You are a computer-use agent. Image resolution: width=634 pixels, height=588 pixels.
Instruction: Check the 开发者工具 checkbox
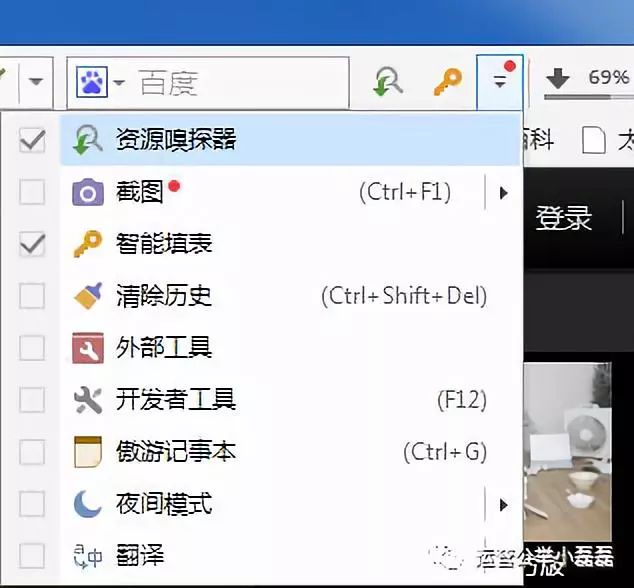click(x=32, y=400)
